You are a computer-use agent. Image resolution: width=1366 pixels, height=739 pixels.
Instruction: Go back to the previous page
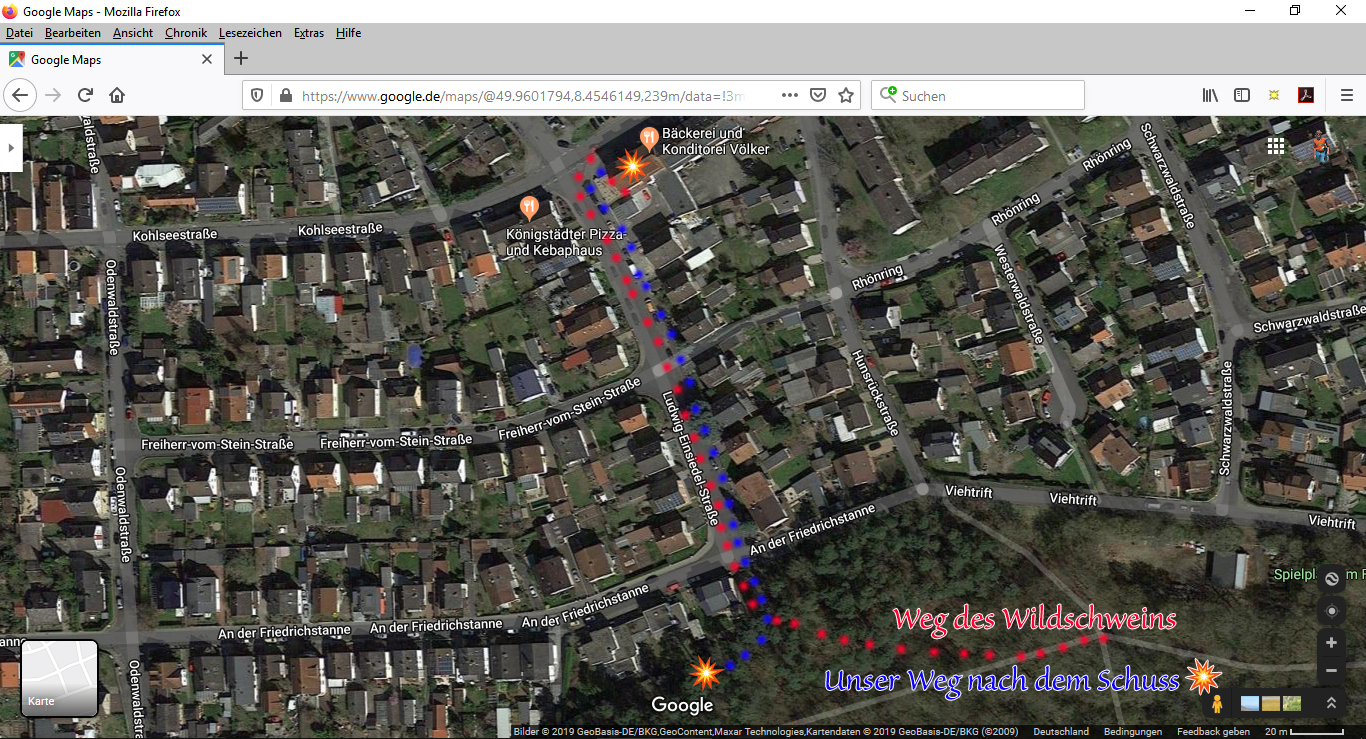click(x=20, y=95)
